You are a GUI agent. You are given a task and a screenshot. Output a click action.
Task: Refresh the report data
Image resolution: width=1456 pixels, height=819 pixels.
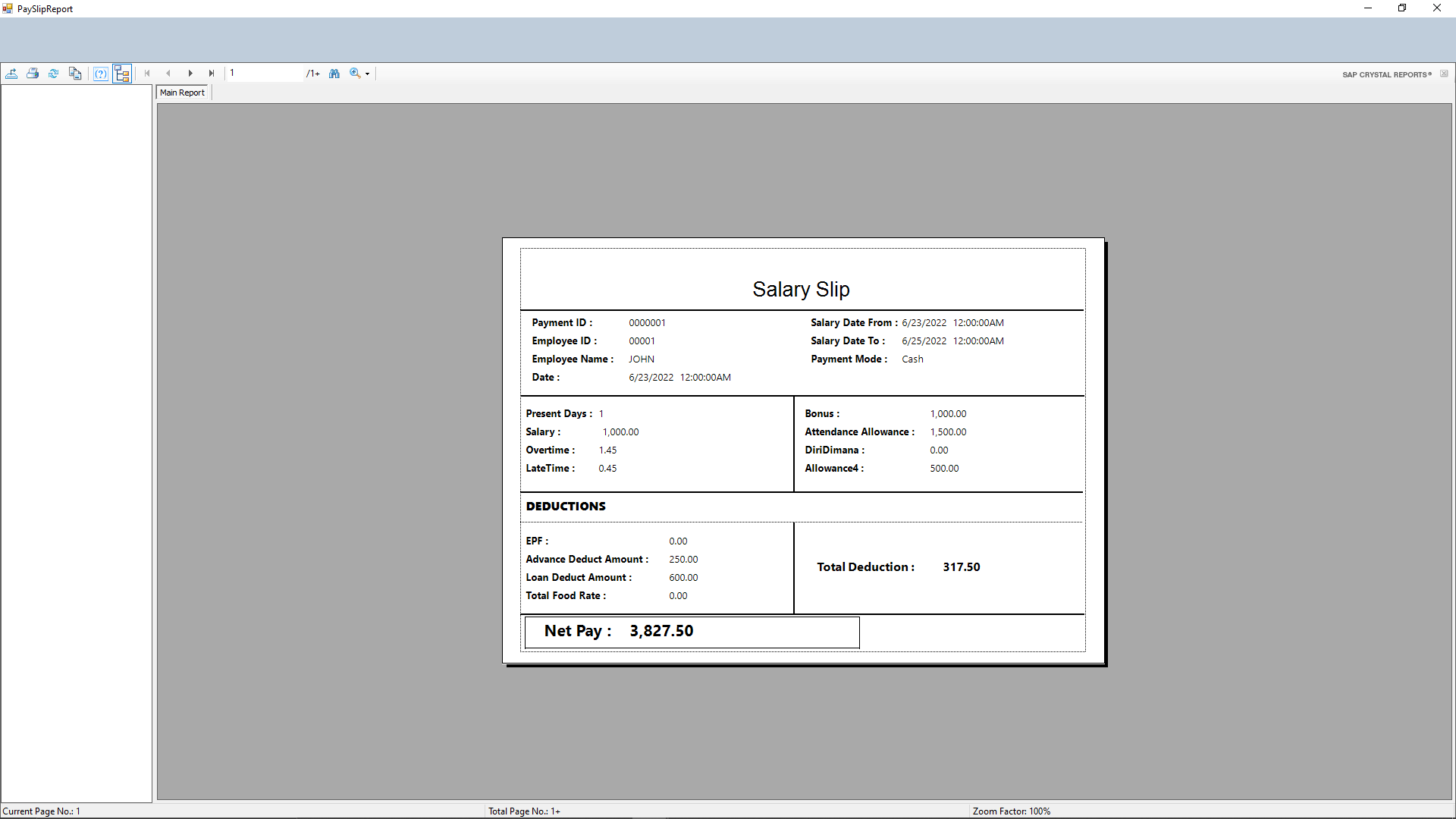53,73
